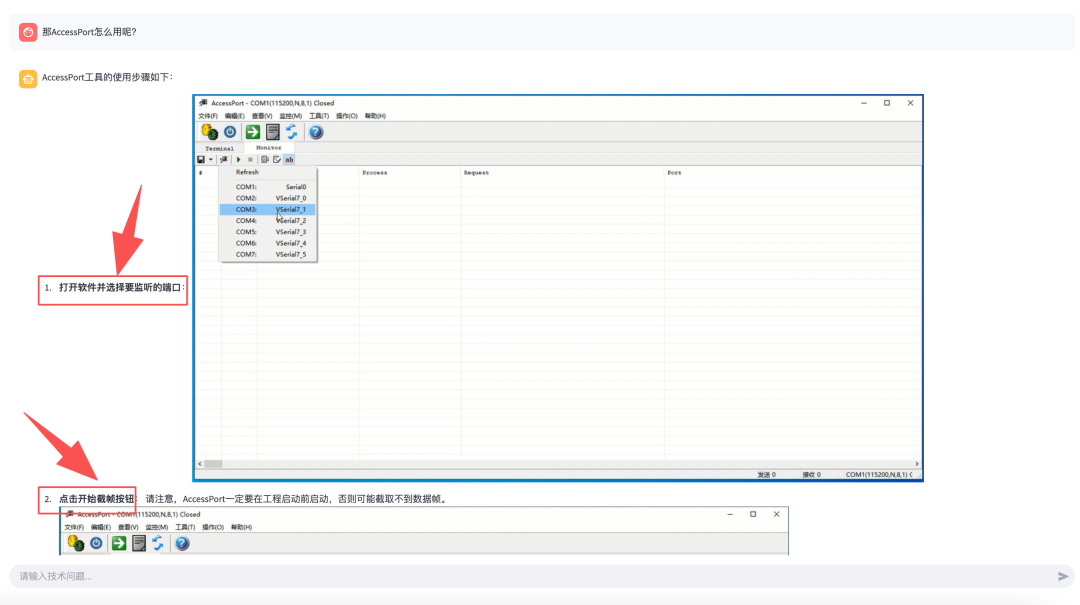Click the green arrow icon in top AccessPort toolbar
The image size is (1080, 605).
pyautogui.click(x=252, y=131)
